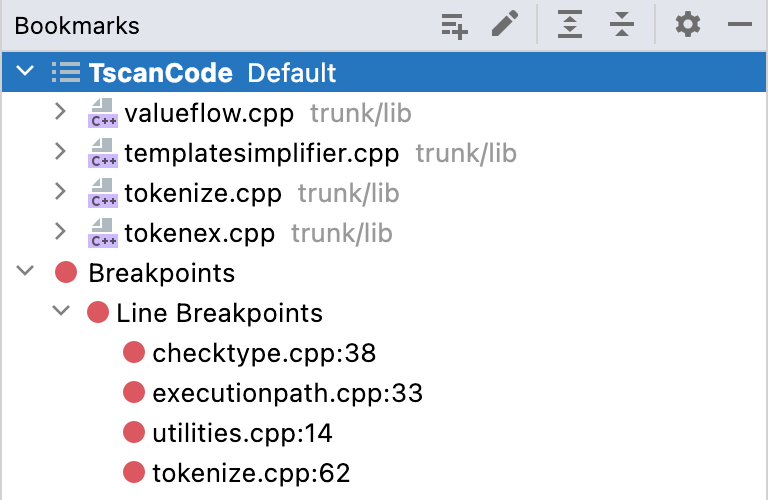Collapse the Breakpoints node
This screenshot has width=768, height=500.
click(x=25, y=273)
